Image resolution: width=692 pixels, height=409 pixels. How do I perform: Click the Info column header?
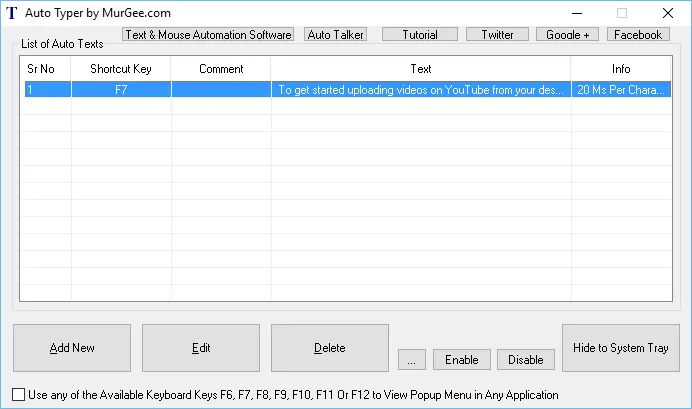point(621,69)
